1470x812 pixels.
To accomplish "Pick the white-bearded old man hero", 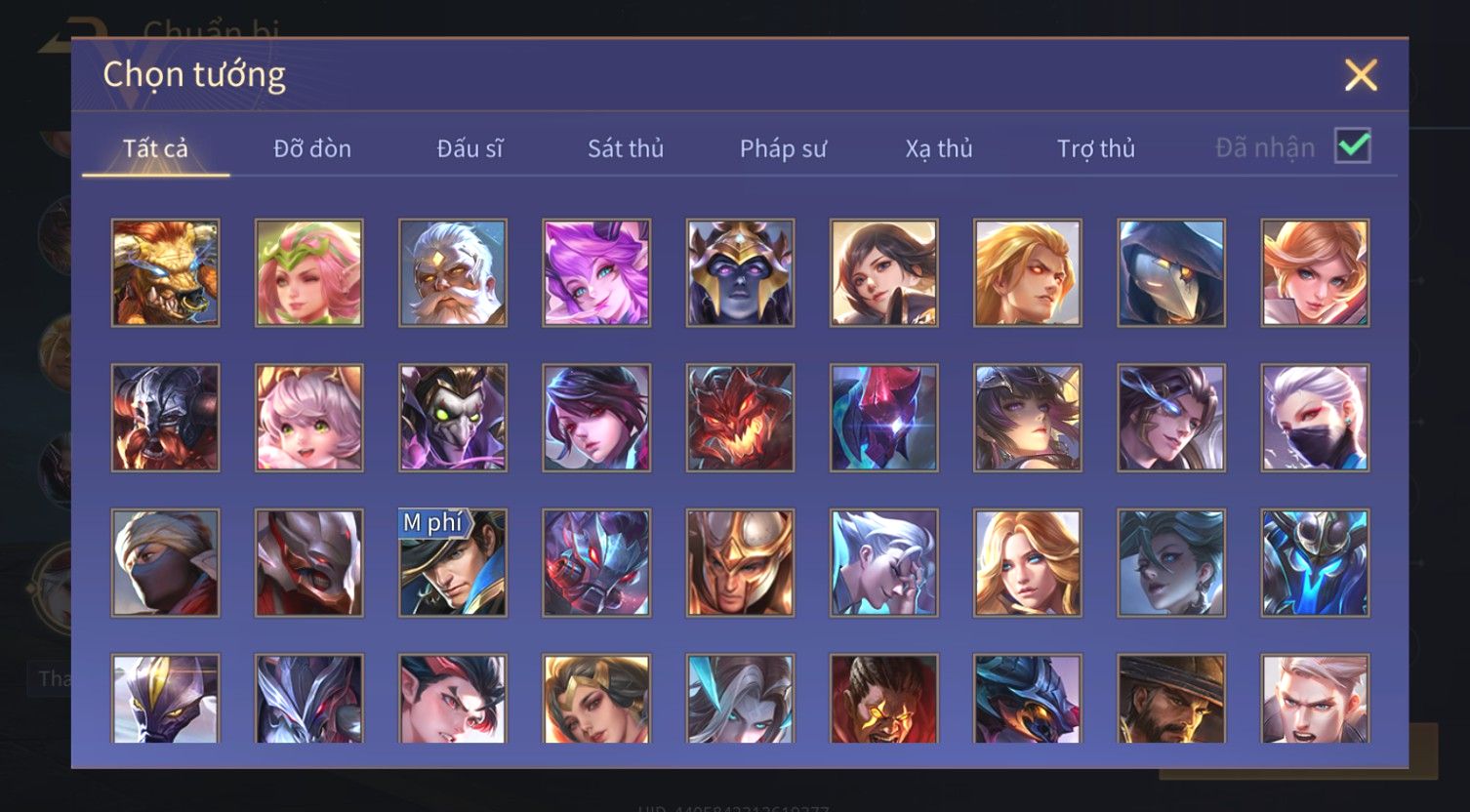I will tap(453, 272).
